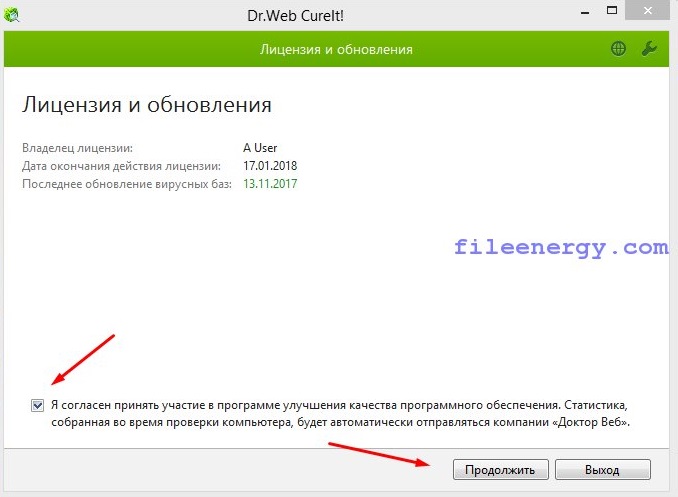Select the license expiry date 17.01.2018
Image resolution: width=678 pixels, height=497 pixels.
pyautogui.click(x=270, y=166)
